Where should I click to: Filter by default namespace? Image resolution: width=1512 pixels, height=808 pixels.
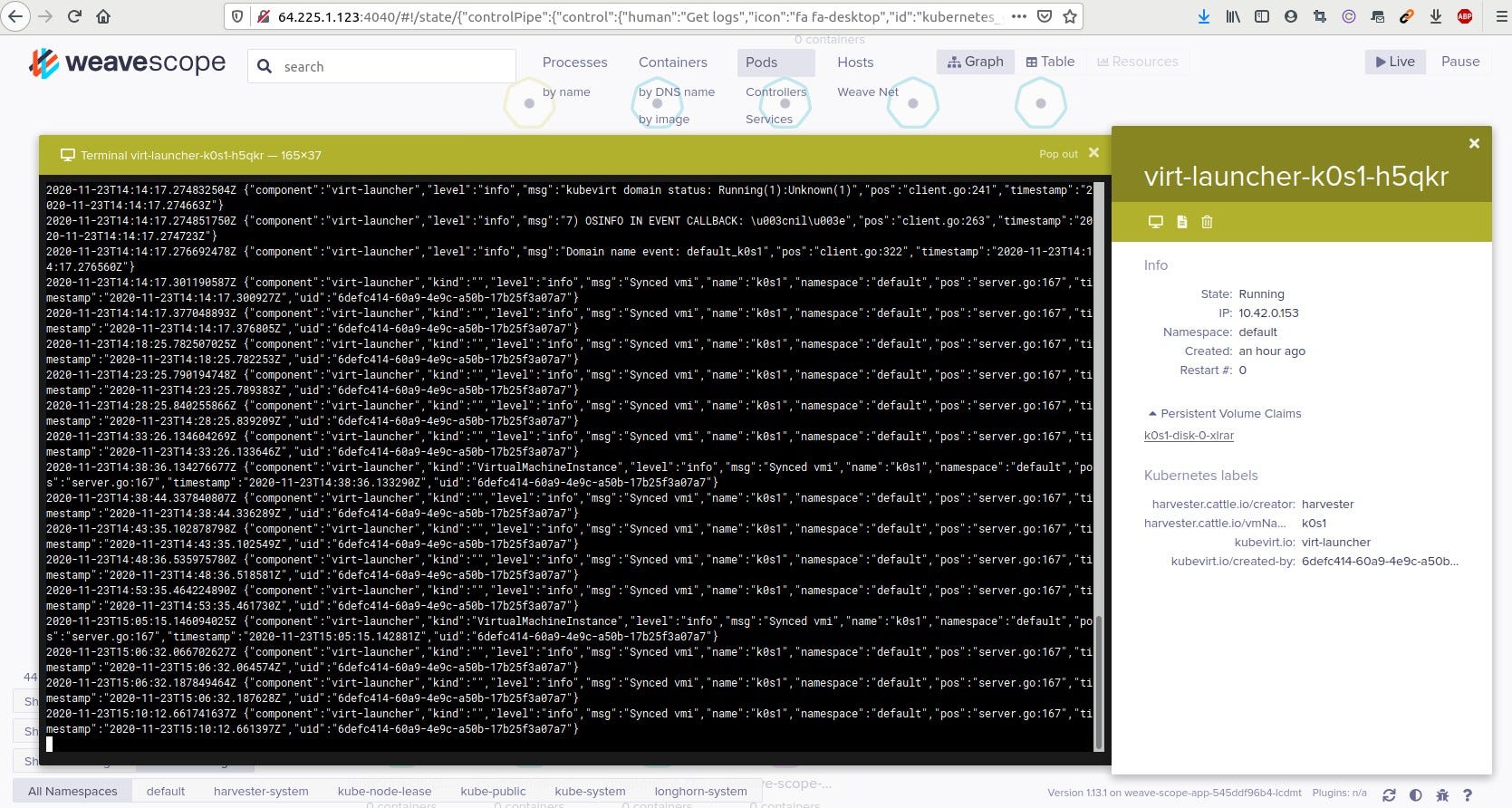point(166,791)
